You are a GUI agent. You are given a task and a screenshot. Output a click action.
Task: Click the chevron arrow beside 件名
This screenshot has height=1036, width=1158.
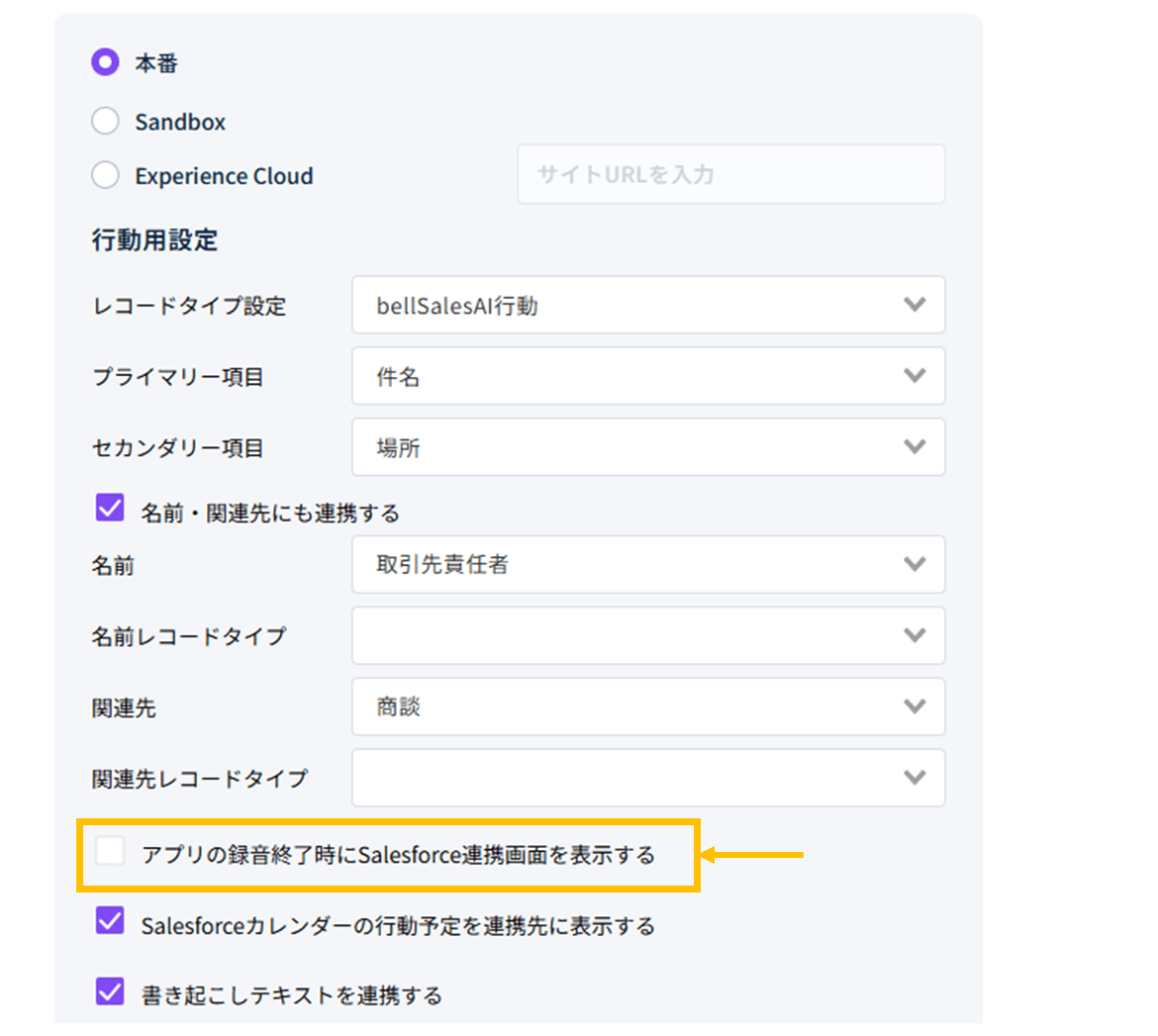(x=915, y=376)
